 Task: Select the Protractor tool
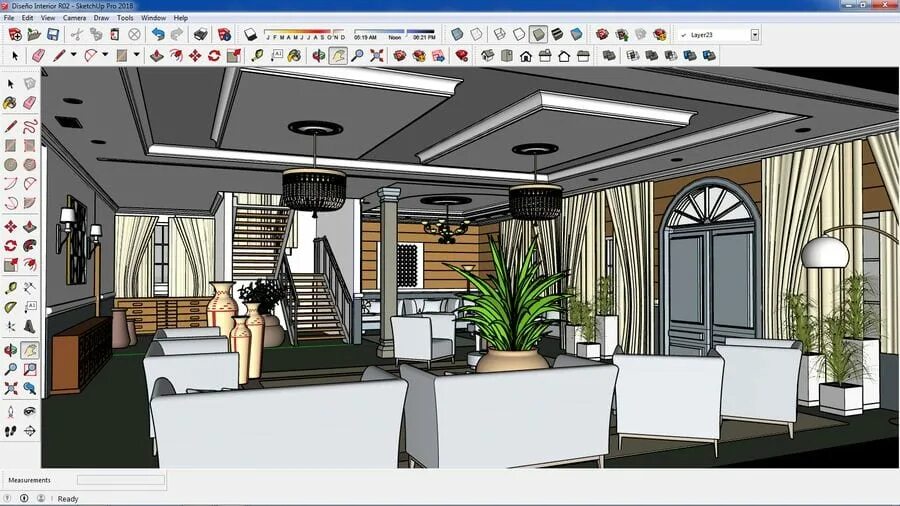click(10, 308)
